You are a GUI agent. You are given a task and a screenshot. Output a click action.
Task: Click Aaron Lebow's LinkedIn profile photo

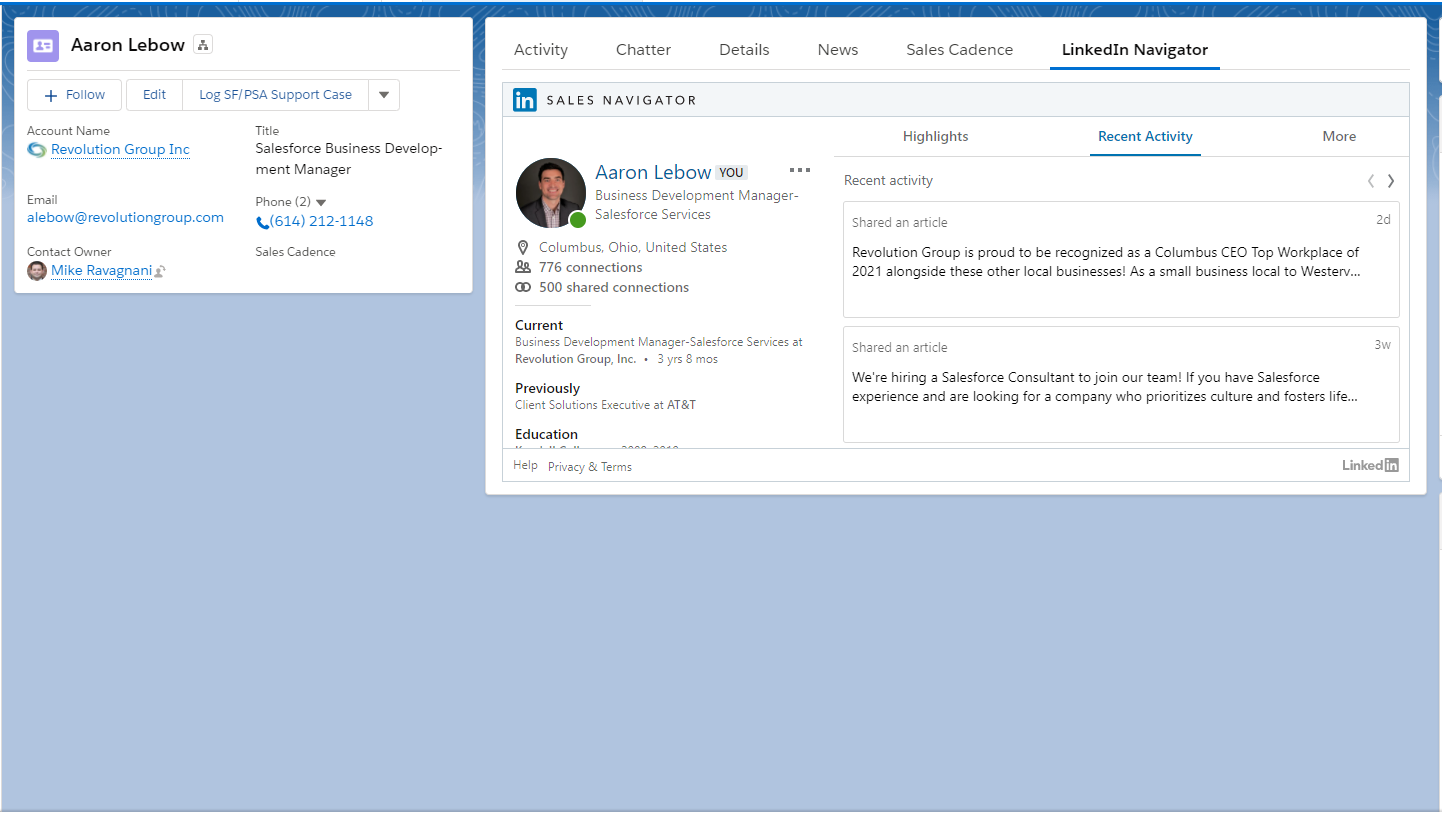click(551, 193)
